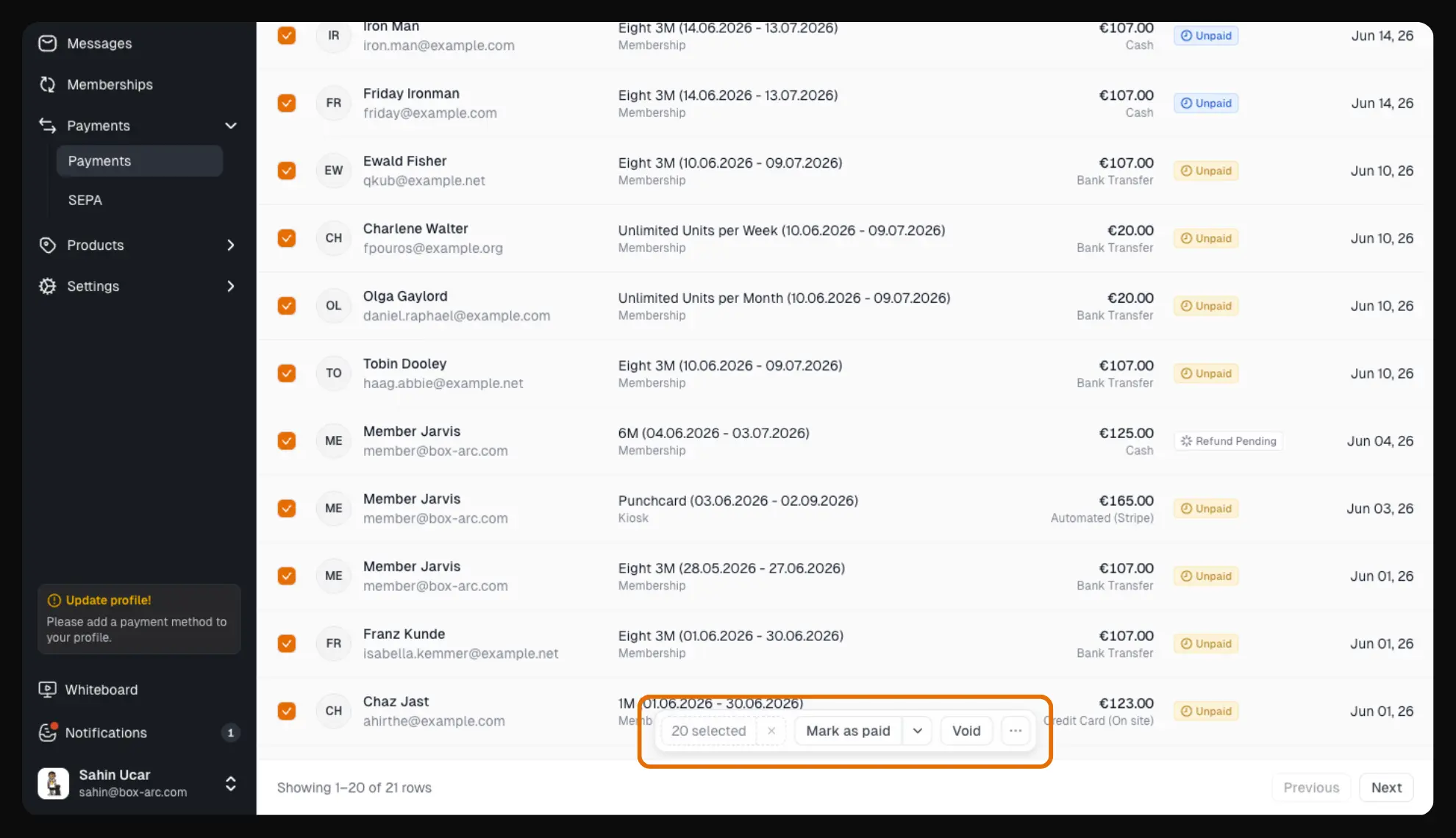Screen dimensions: 1456x838
Task: Click Ewald Fisher's name
Action: coord(404,161)
